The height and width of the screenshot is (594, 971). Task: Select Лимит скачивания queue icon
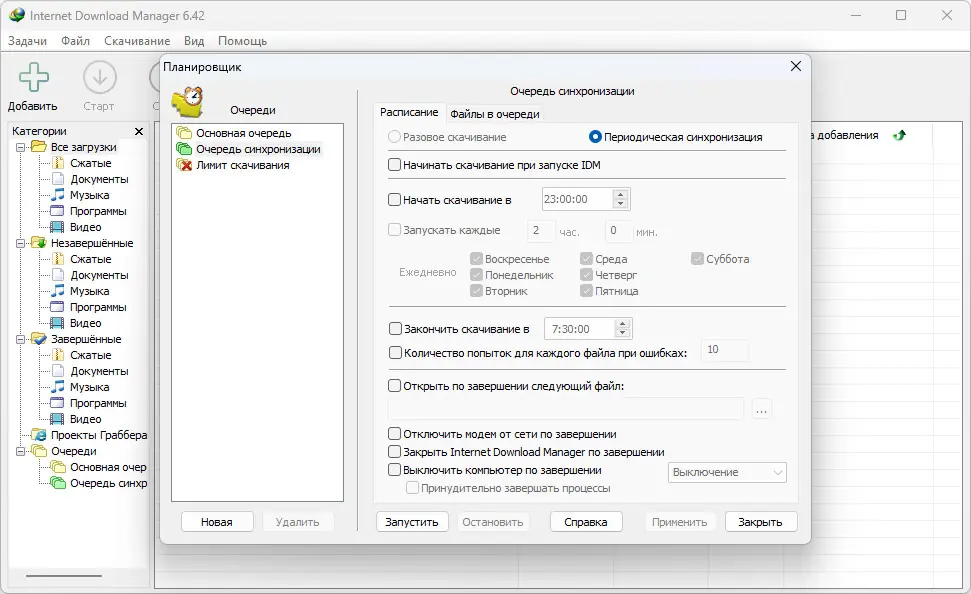[184, 165]
